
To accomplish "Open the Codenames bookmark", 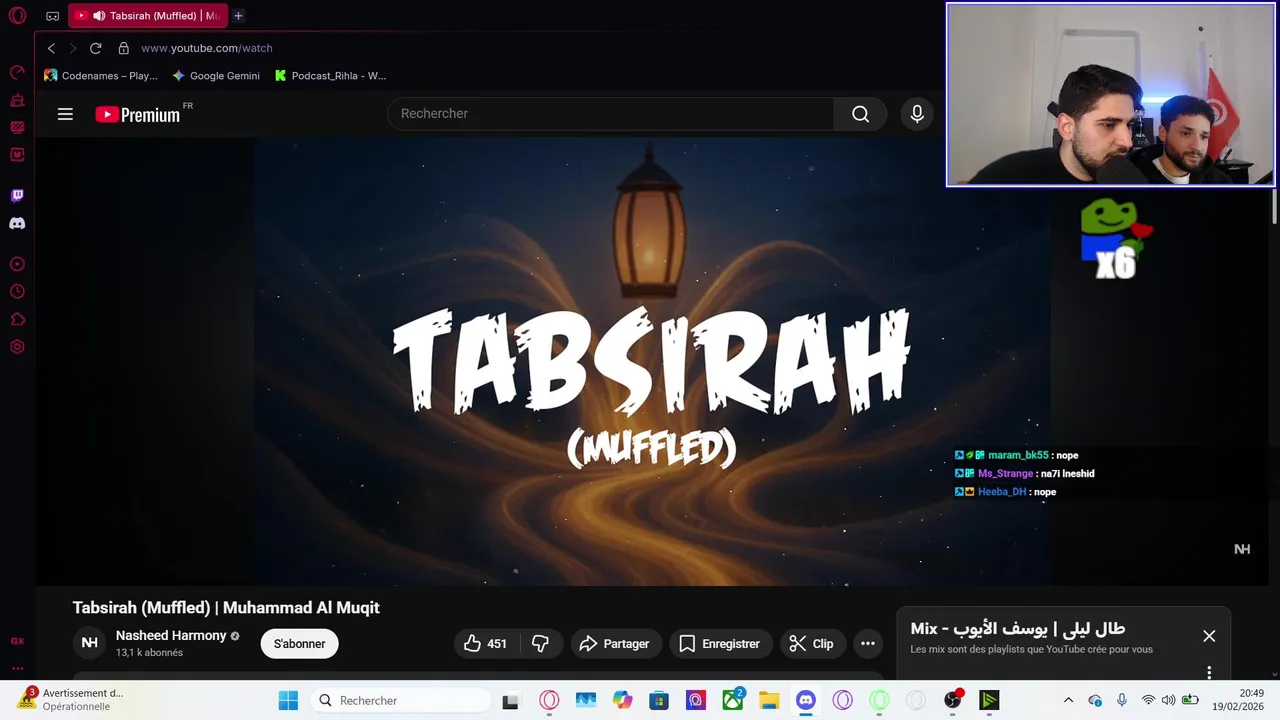I will [x=100, y=76].
